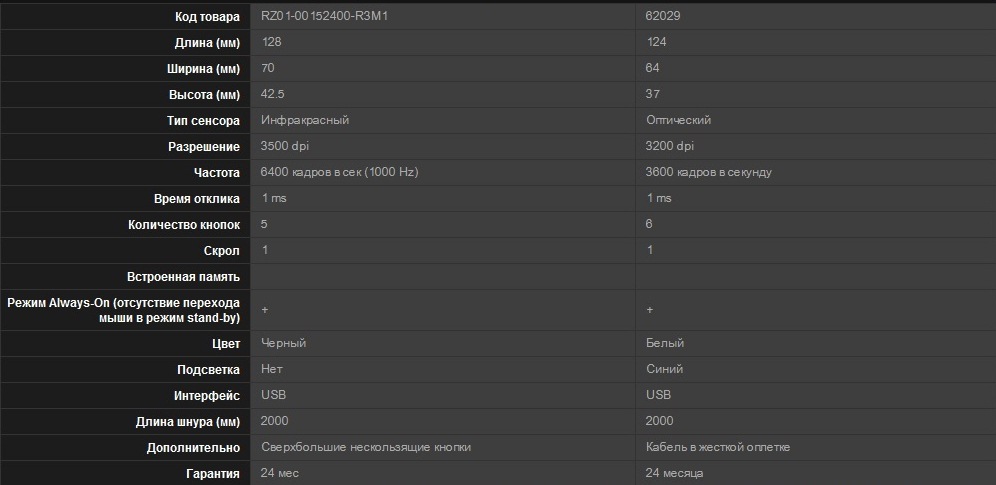The width and height of the screenshot is (996, 485).
Task: Click product code 62029 value
Action: pyautogui.click(x=663, y=17)
